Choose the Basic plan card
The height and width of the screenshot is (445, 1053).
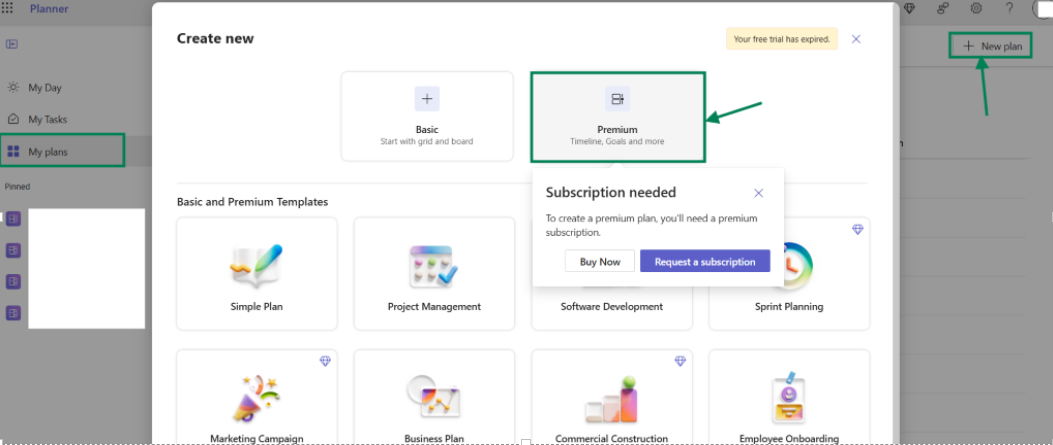[x=427, y=116]
